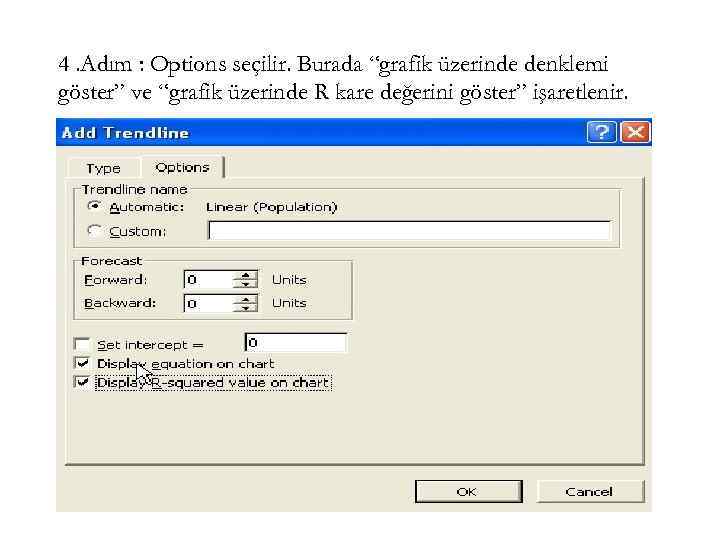Switch to the Type tab

(103, 169)
